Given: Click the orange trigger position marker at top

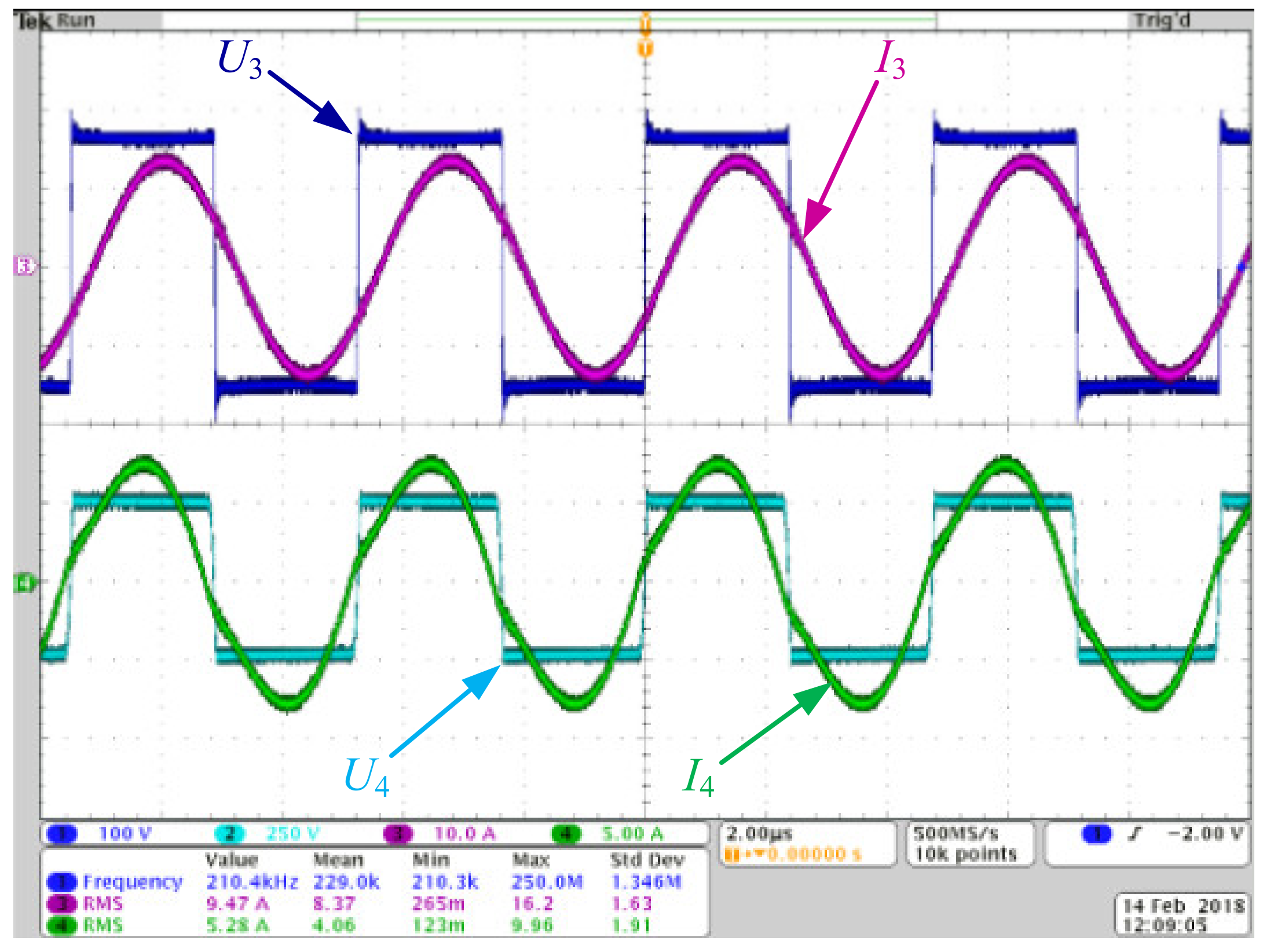Looking at the screenshot, I should (x=645, y=47).
